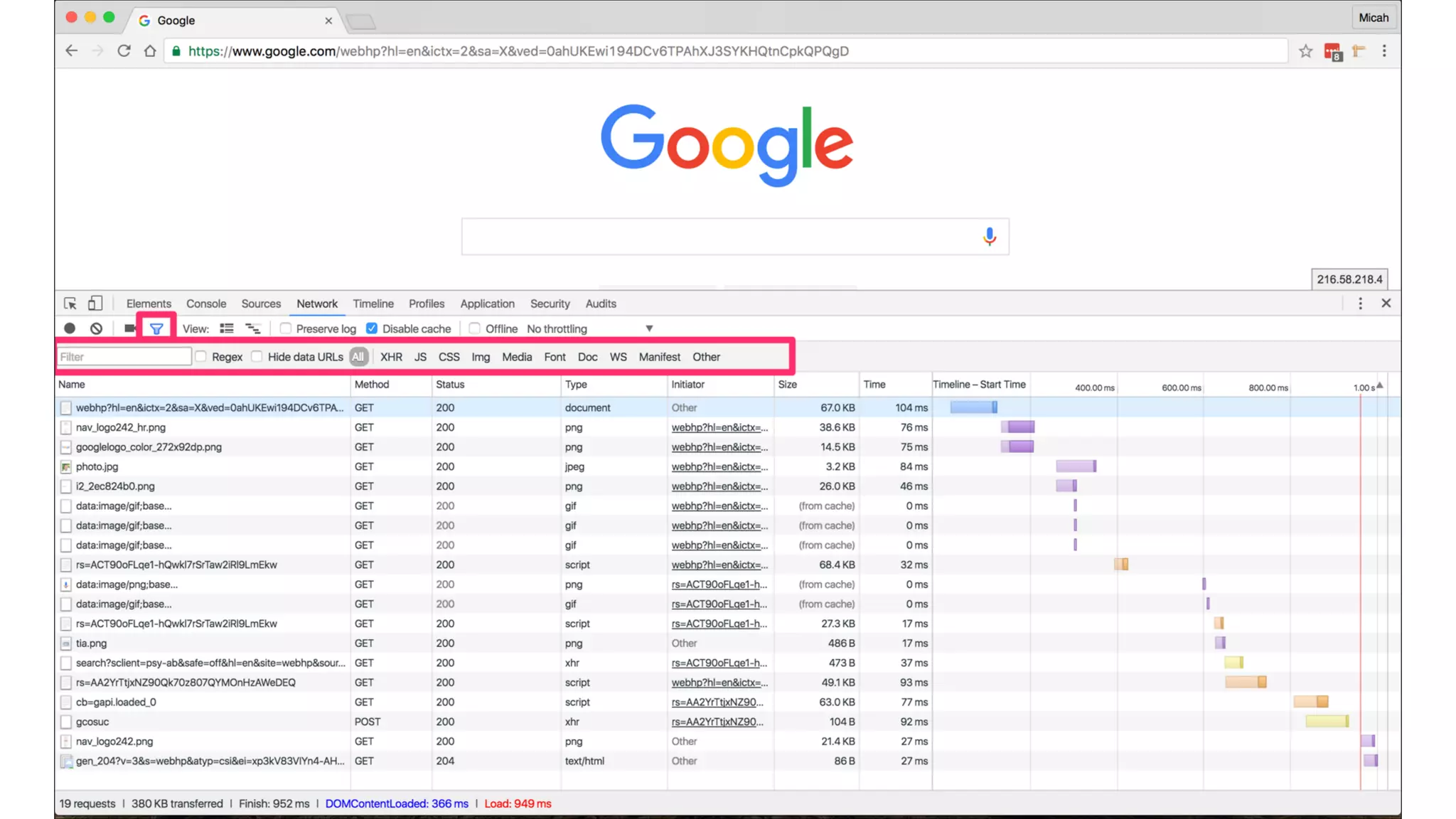
Task: Uncheck the Disable cache checkbox
Action: 372,328
